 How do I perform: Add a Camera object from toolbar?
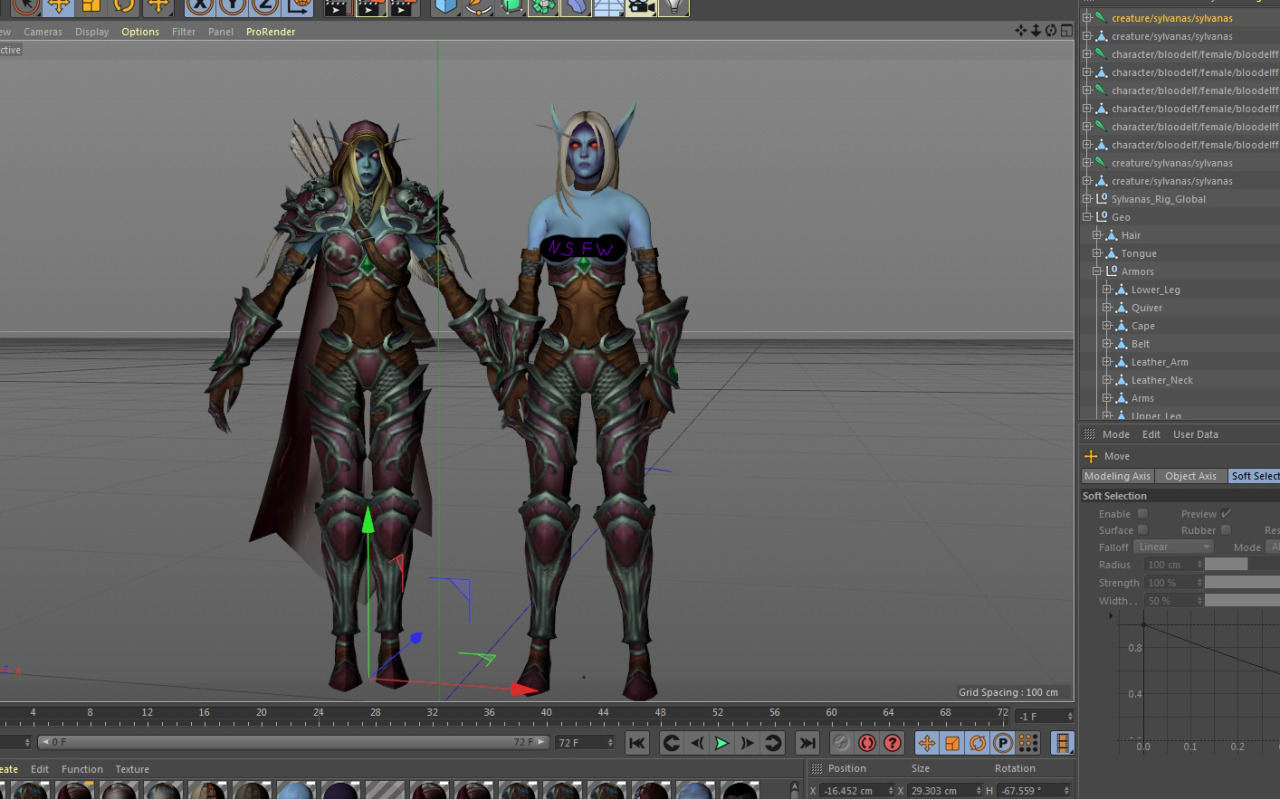pyautogui.click(x=641, y=6)
